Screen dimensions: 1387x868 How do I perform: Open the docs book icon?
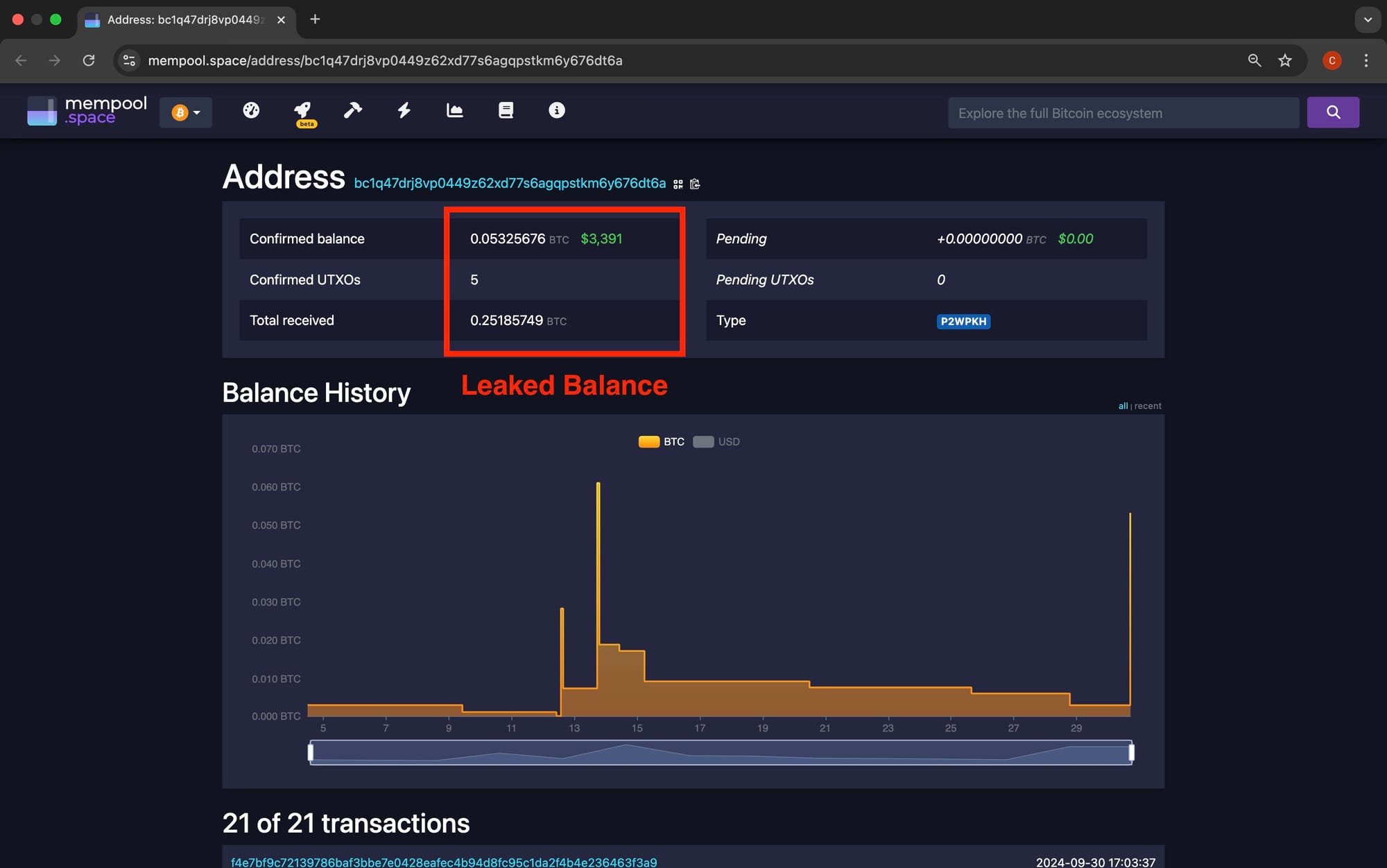(x=506, y=110)
